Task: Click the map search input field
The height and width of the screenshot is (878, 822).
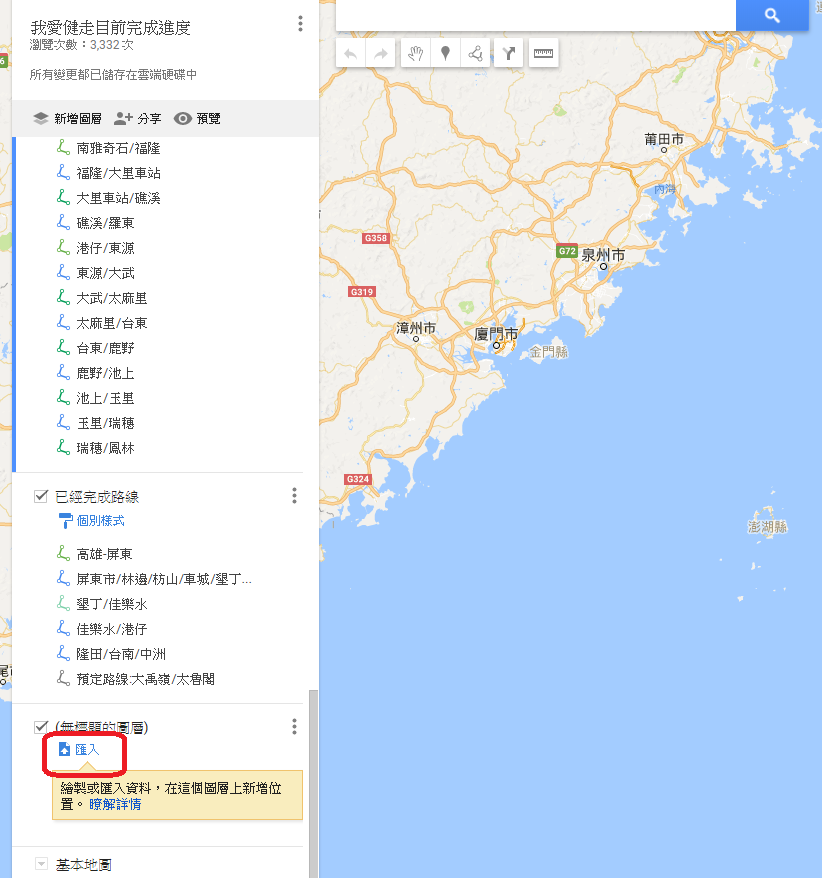Action: click(535, 15)
